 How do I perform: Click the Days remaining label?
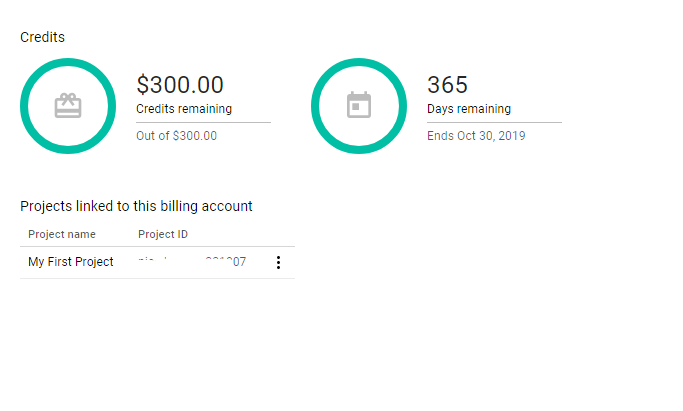point(468,109)
